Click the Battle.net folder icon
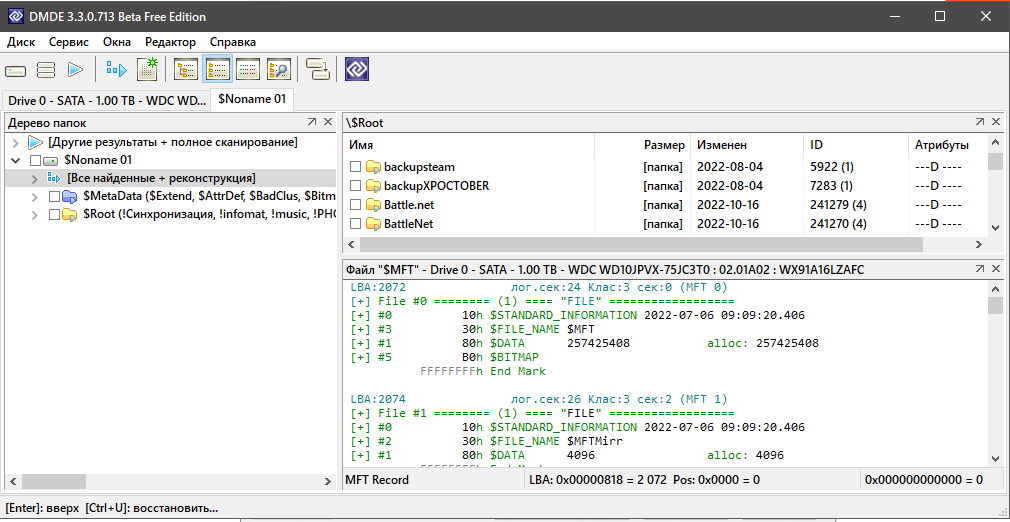The image size is (1010, 522). click(x=374, y=205)
